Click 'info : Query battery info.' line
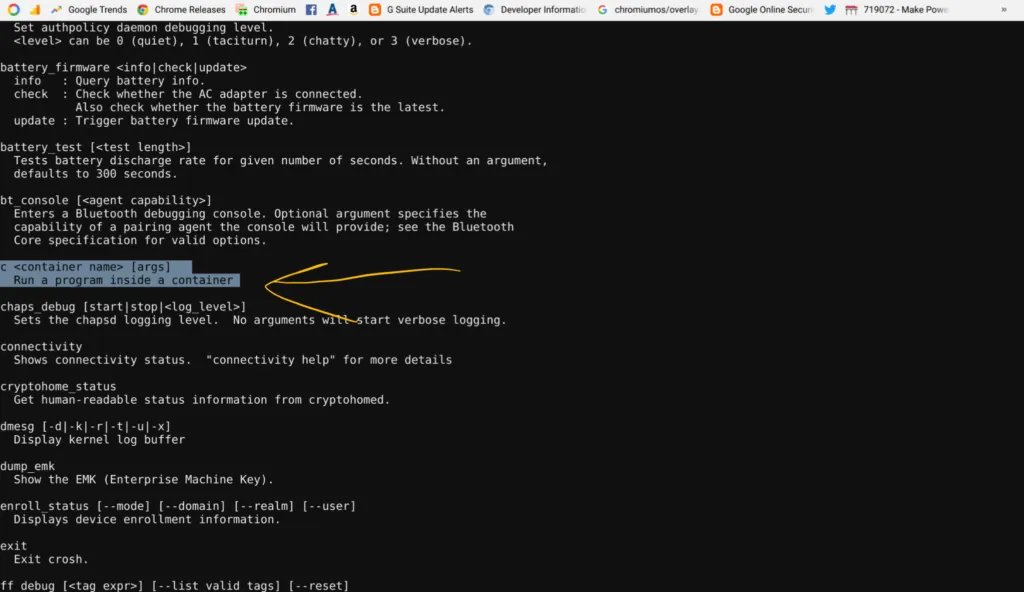 pos(109,80)
